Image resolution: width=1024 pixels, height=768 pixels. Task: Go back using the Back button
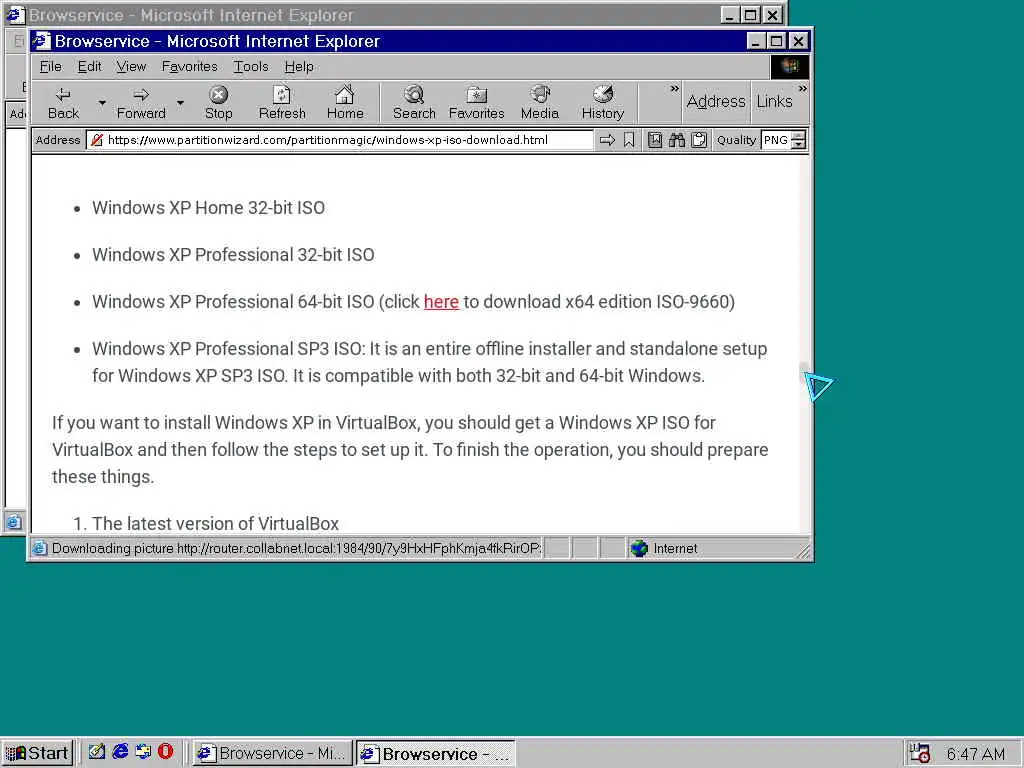tap(63, 103)
